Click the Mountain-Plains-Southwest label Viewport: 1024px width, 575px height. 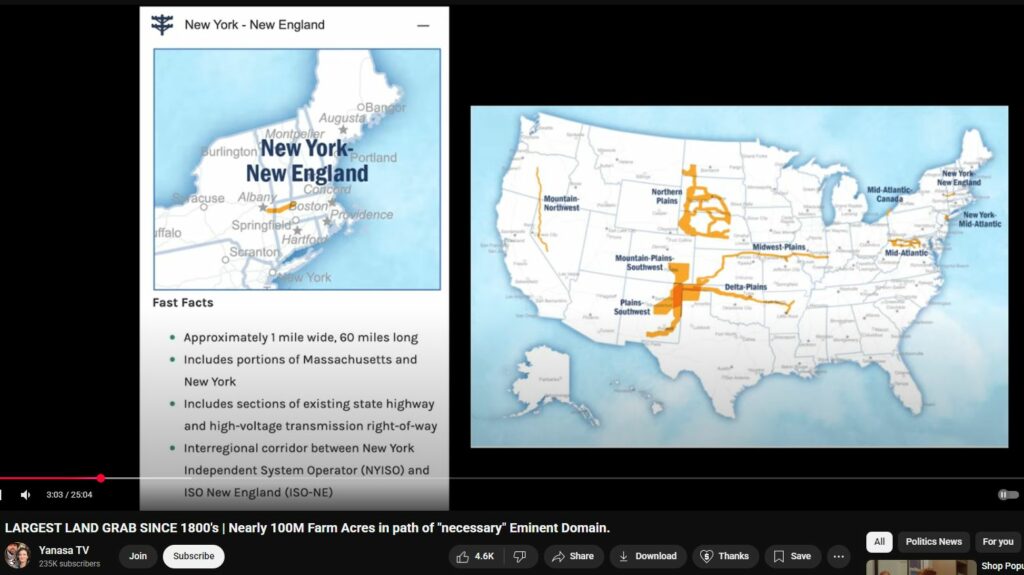(x=644, y=262)
